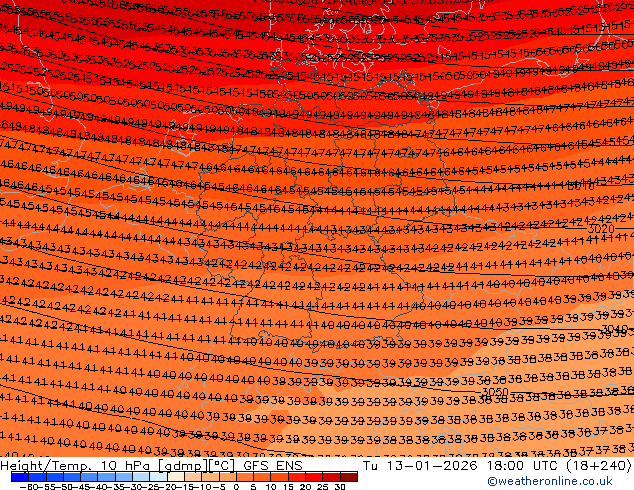Image resolution: width=634 pixels, height=490 pixels.
Task: Select the cream swatch between -20 and -15
Action: [175, 477]
